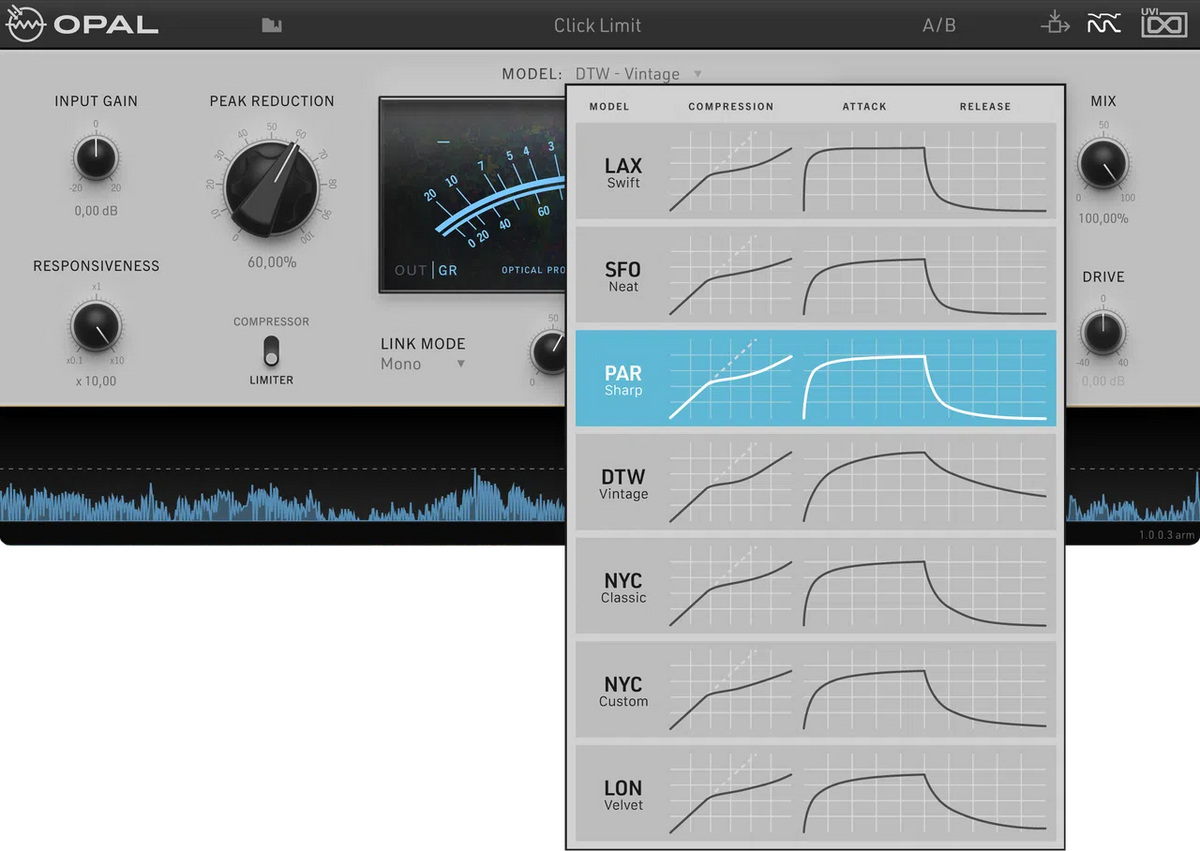Open the Model dropdown arrow
The width and height of the screenshot is (1200, 851).
[x=698, y=74]
